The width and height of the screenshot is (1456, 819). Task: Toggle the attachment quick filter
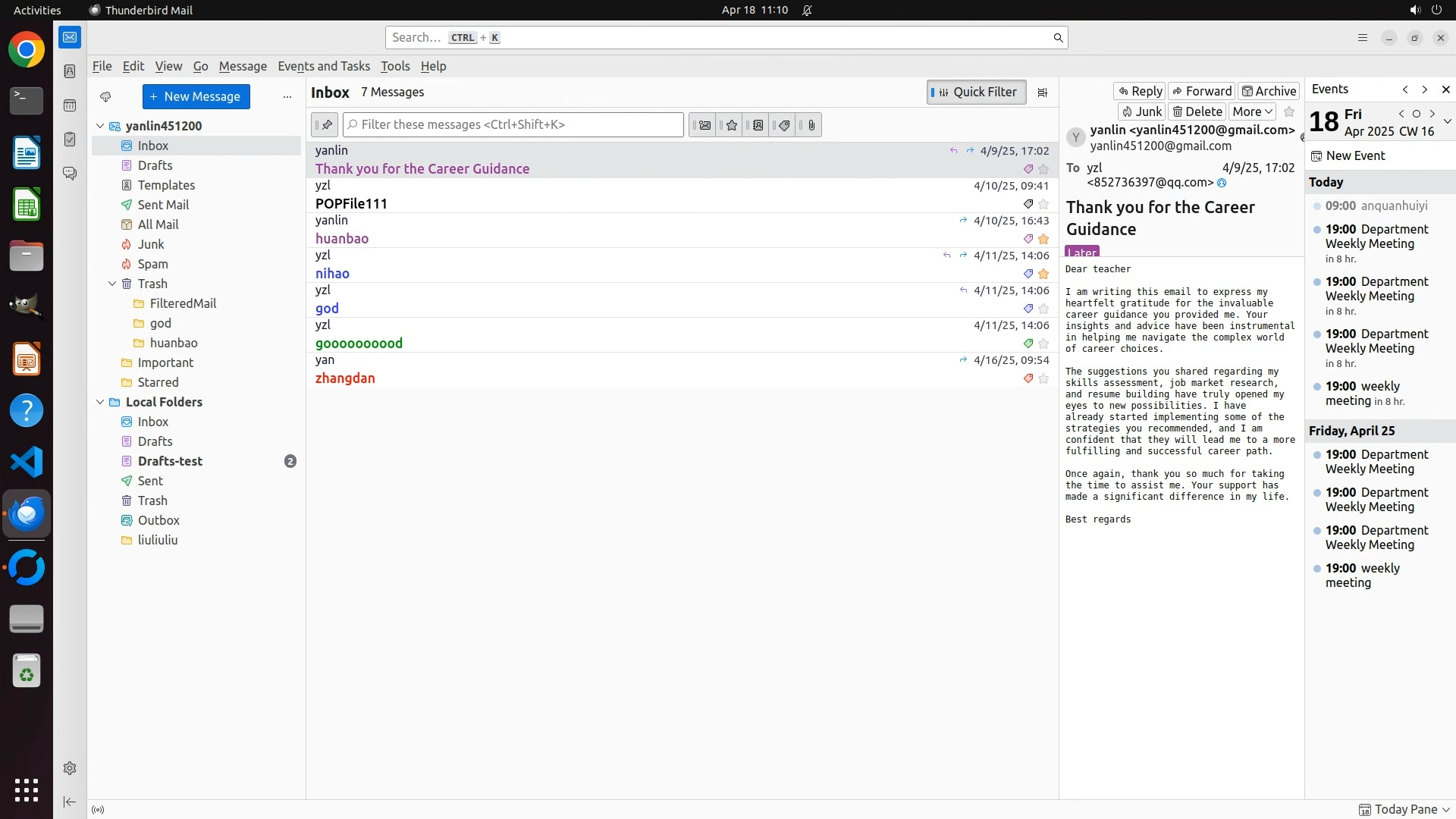tap(811, 125)
